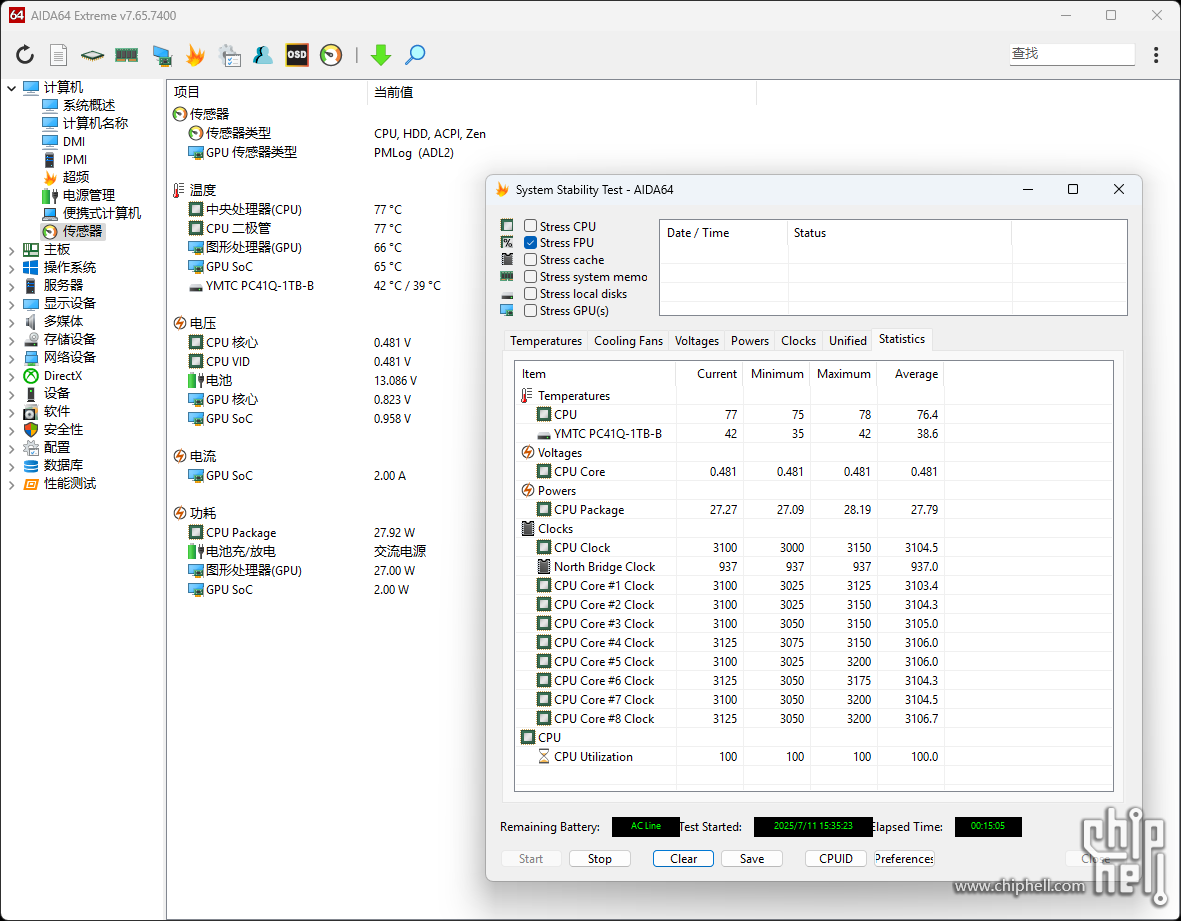Expand the 服务器 tree node

[11, 285]
